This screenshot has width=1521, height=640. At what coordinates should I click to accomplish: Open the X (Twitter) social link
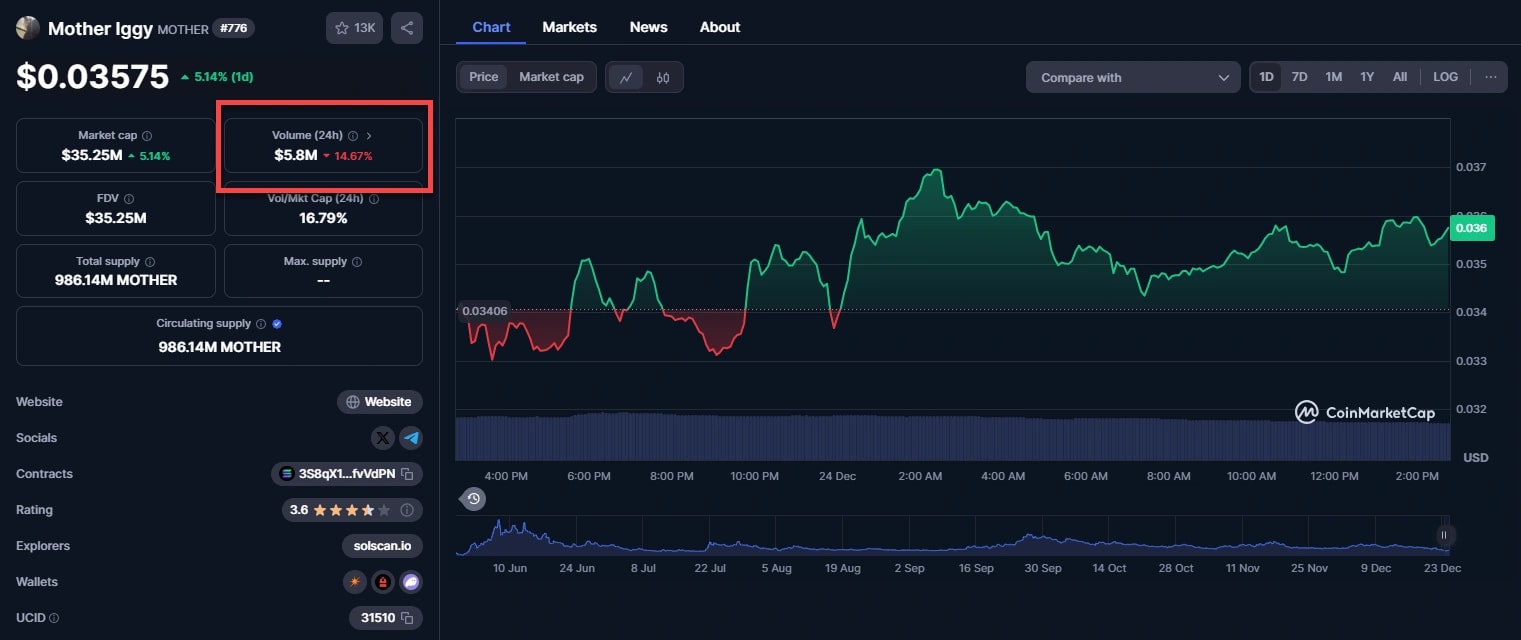pyautogui.click(x=383, y=438)
